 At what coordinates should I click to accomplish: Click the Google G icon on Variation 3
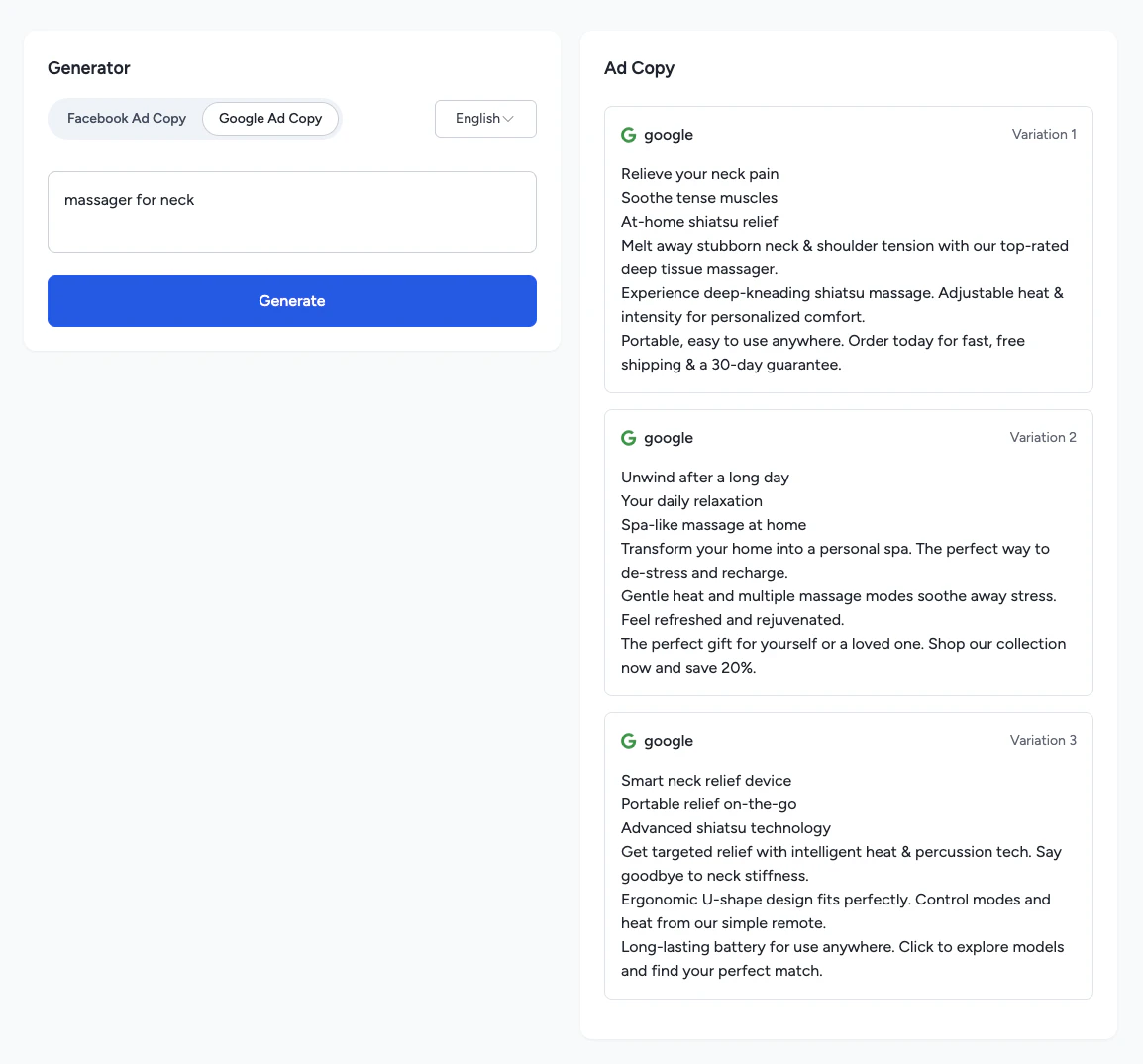628,740
